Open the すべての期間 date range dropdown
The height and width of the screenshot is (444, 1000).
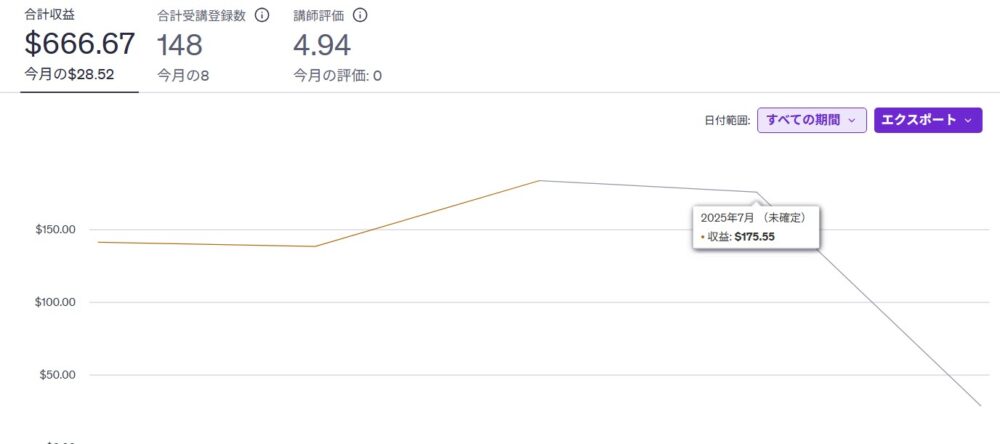point(811,120)
